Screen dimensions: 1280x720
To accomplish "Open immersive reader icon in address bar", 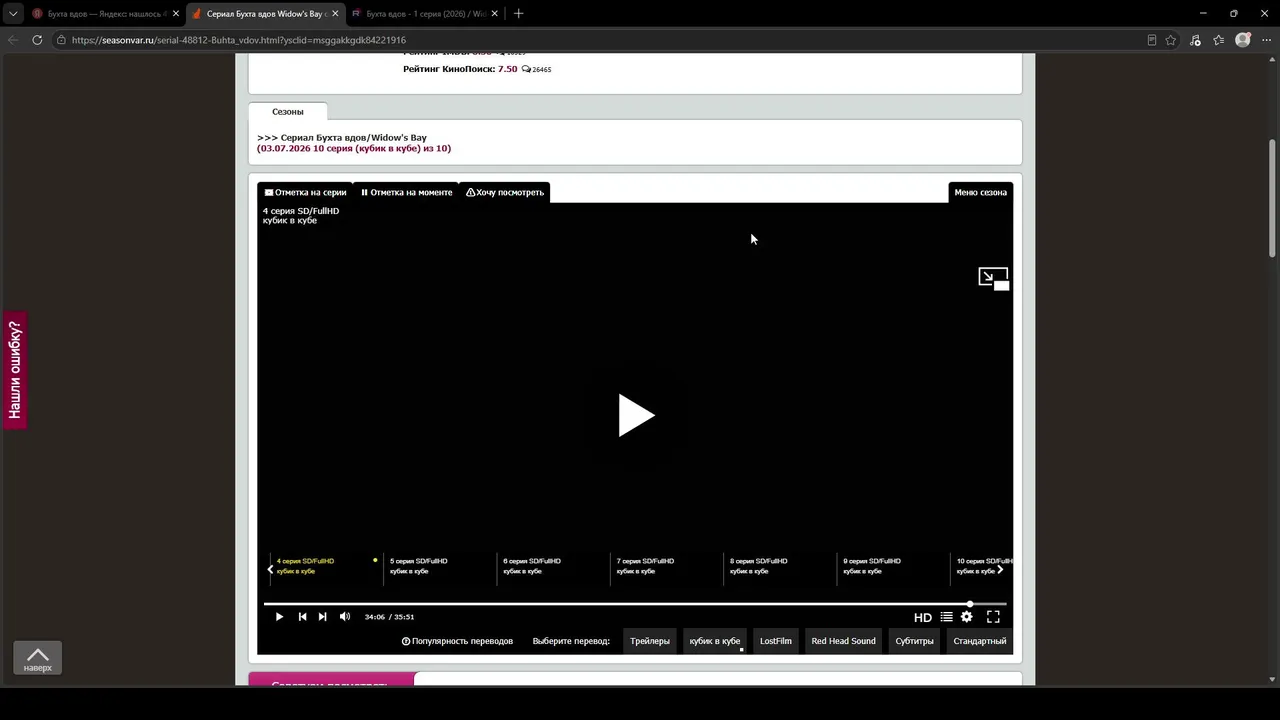I will click(1152, 40).
